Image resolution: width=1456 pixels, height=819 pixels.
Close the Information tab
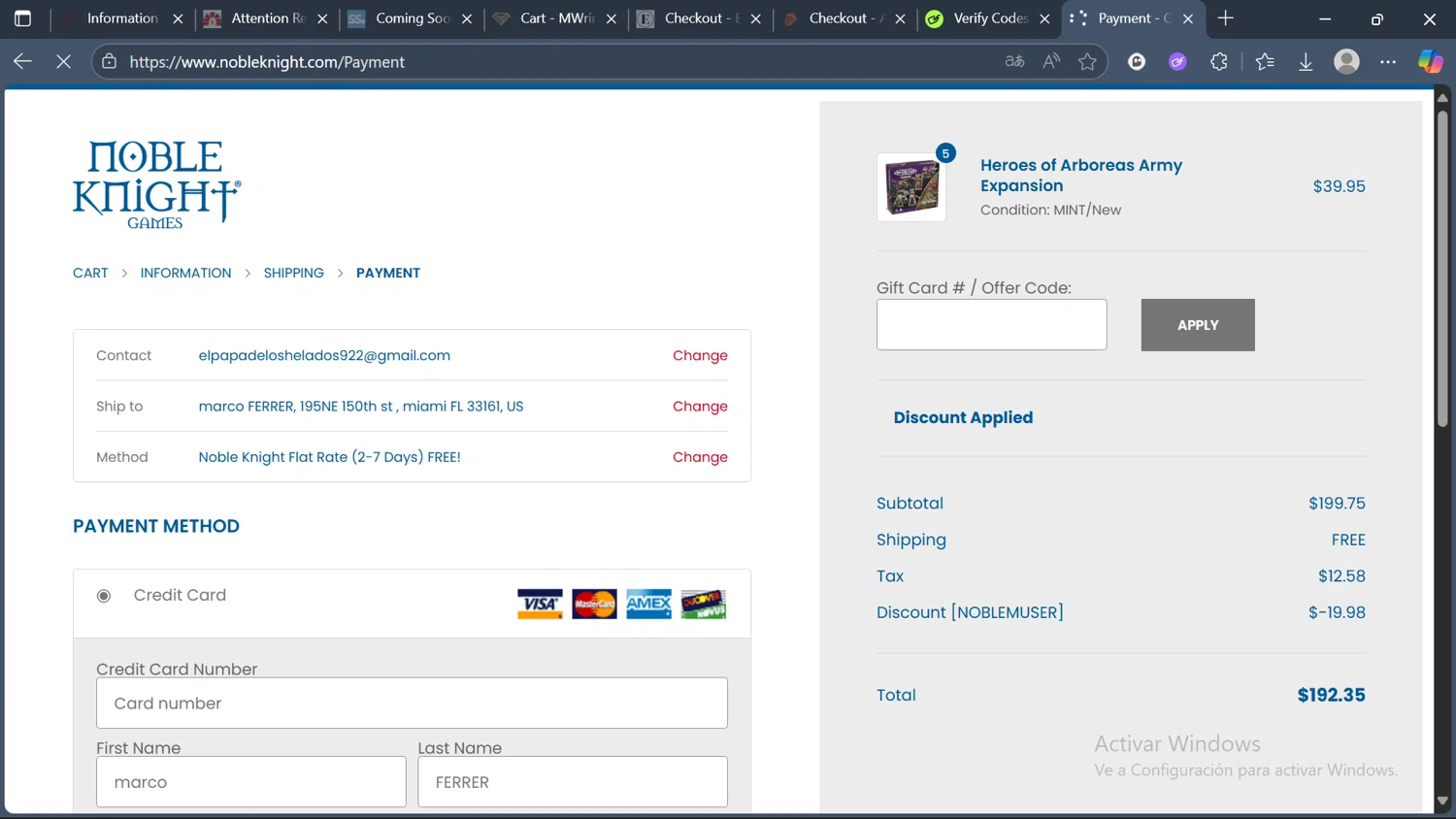pyautogui.click(x=178, y=18)
